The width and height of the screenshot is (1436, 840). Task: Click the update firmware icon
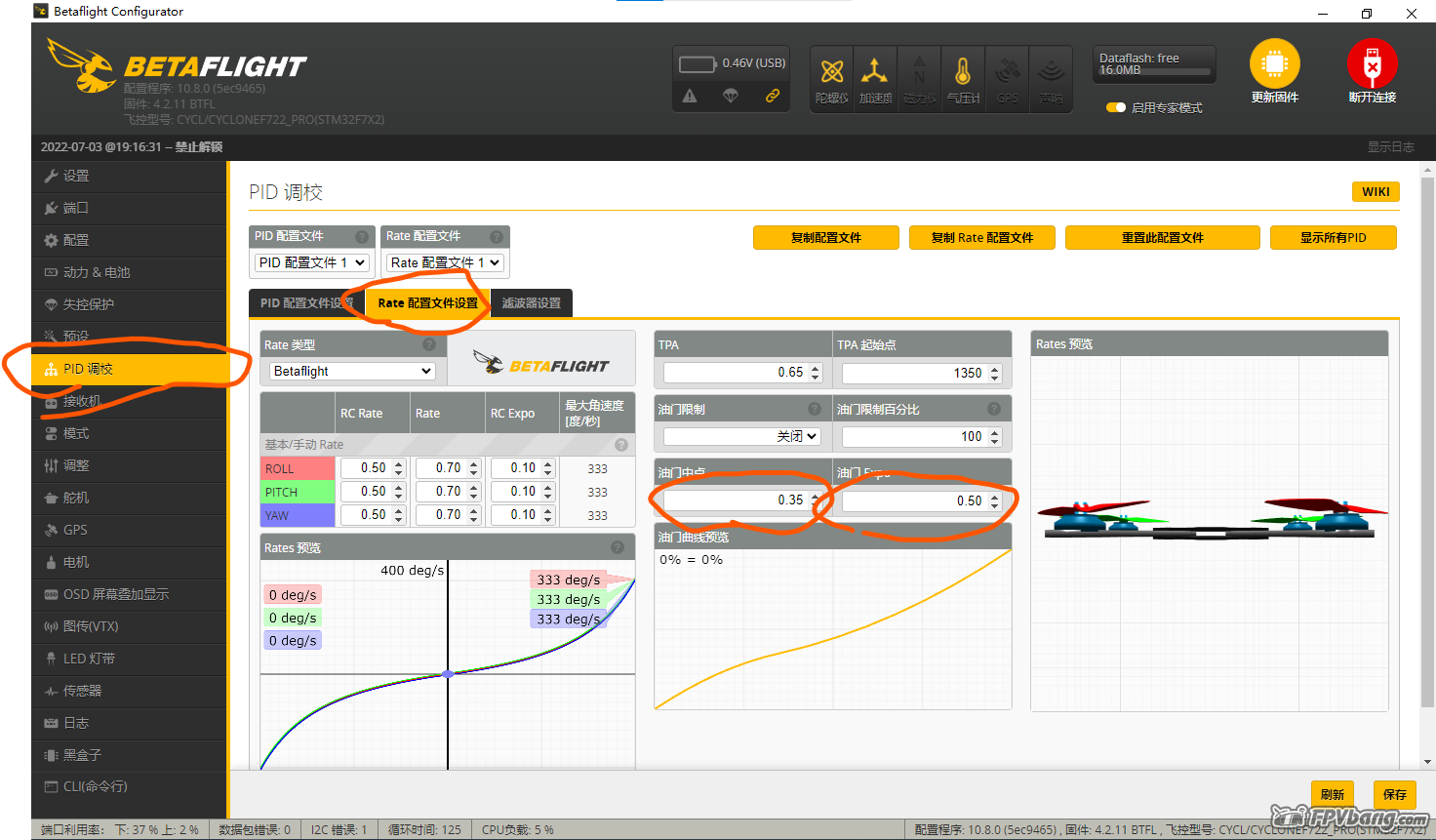tap(1274, 64)
